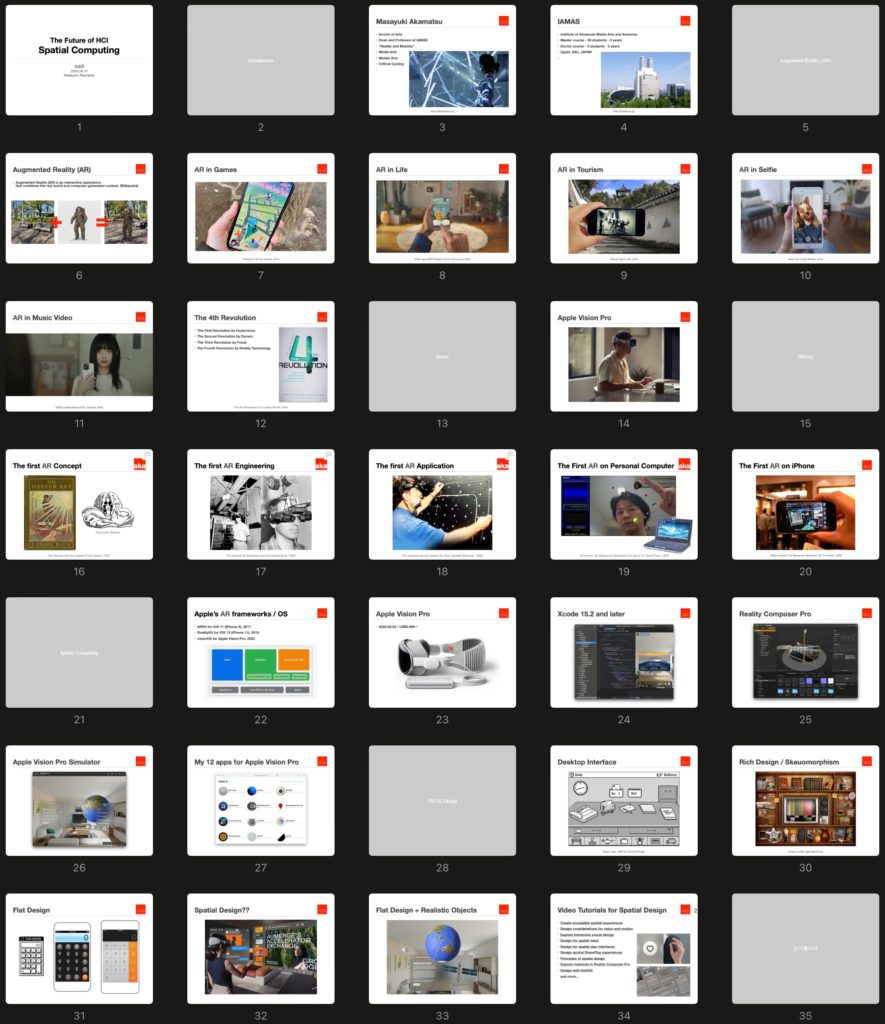Choose the 'AR in Tourism' slide thumbnail
Image resolution: width=885 pixels, height=1024 pixels.
pos(624,208)
